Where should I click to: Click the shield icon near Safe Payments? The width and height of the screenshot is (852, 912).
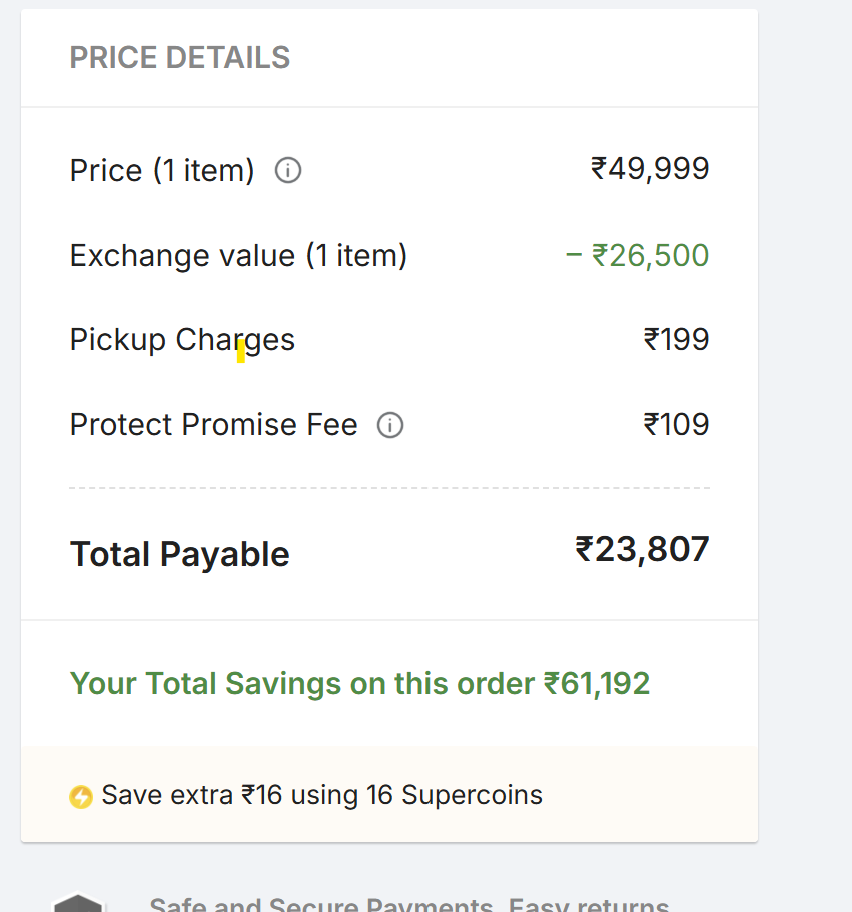tap(78, 903)
